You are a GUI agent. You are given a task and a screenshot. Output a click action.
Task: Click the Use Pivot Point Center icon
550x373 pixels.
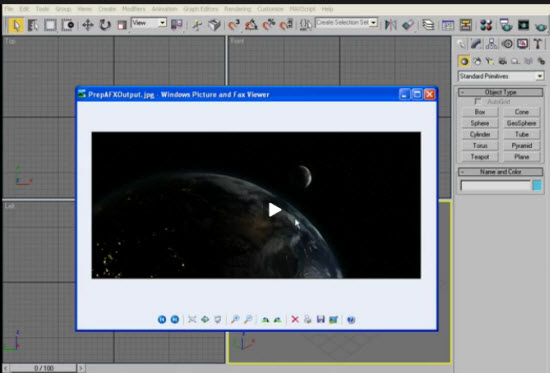coord(176,25)
